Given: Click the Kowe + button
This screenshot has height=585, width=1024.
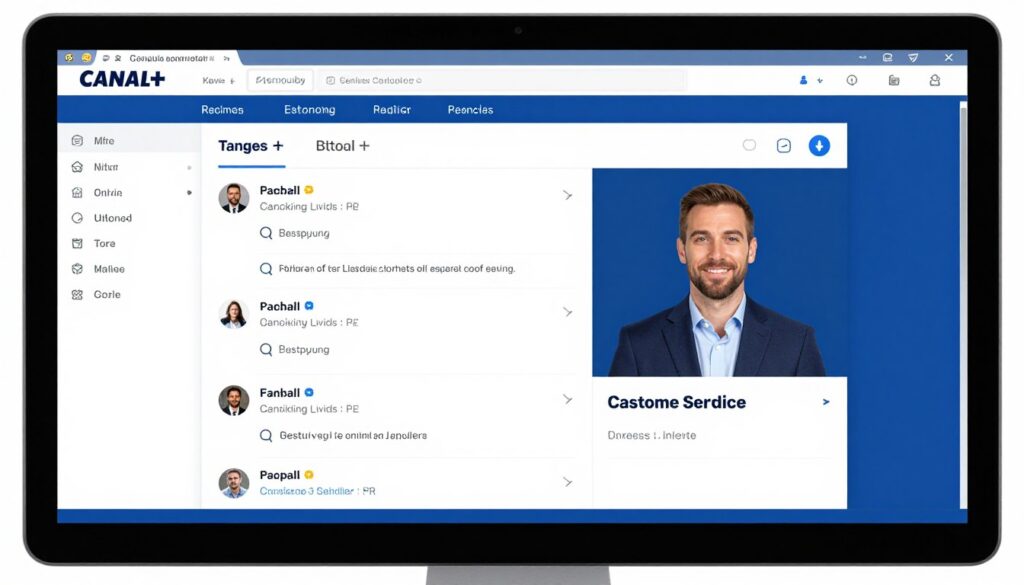Looking at the screenshot, I should (x=218, y=80).
